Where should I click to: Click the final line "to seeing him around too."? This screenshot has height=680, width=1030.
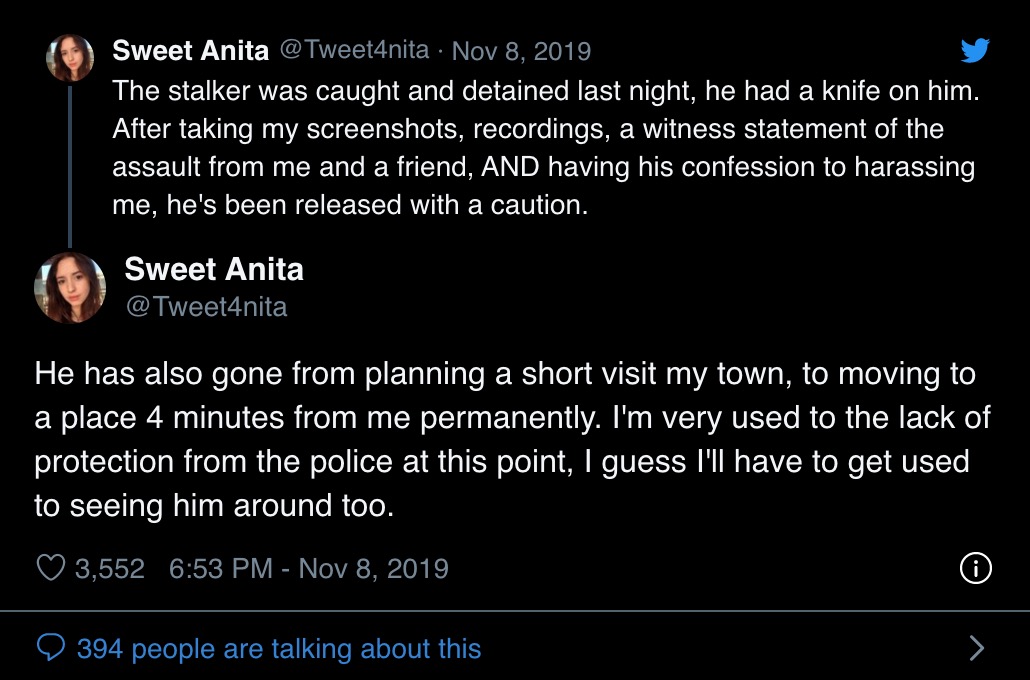tap(214, 506)
